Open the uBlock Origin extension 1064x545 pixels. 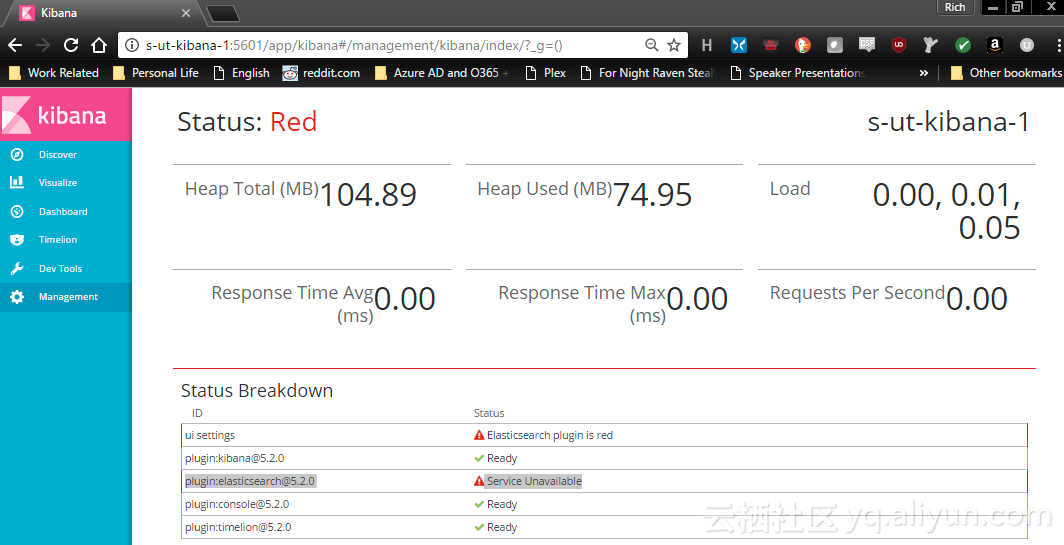coord(899,45)
